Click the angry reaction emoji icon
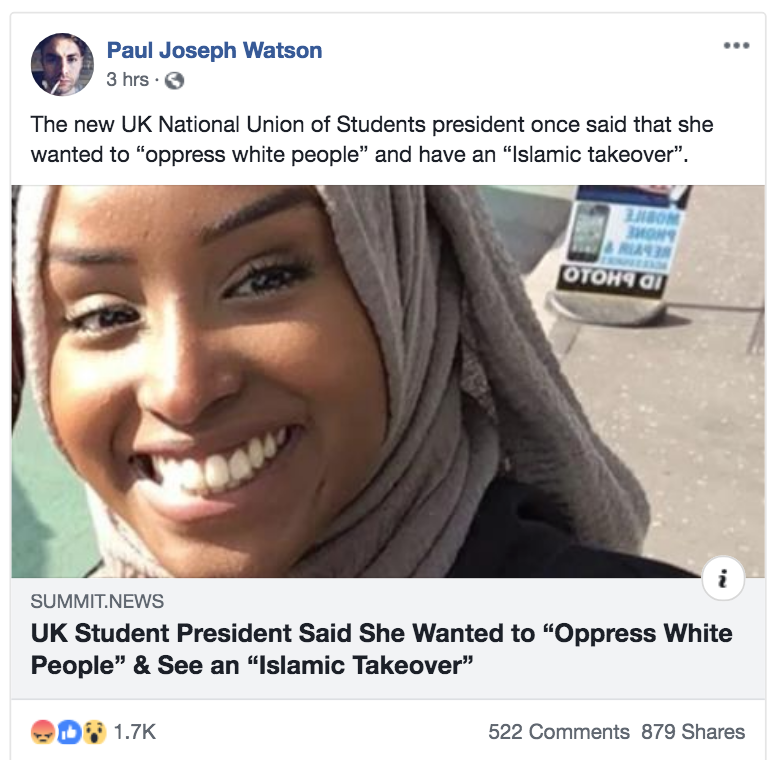 43,732
